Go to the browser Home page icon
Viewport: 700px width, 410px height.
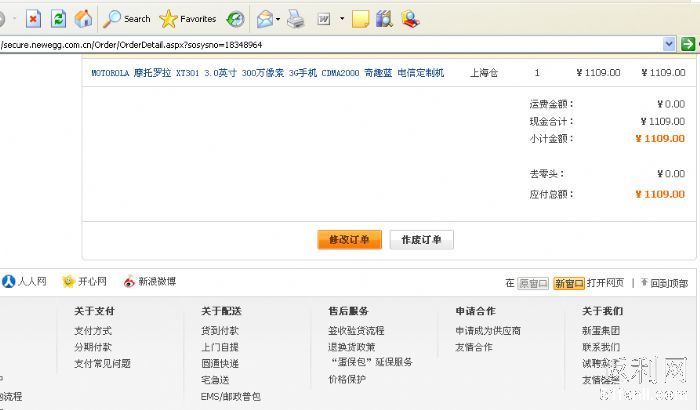tap(84, 18)
